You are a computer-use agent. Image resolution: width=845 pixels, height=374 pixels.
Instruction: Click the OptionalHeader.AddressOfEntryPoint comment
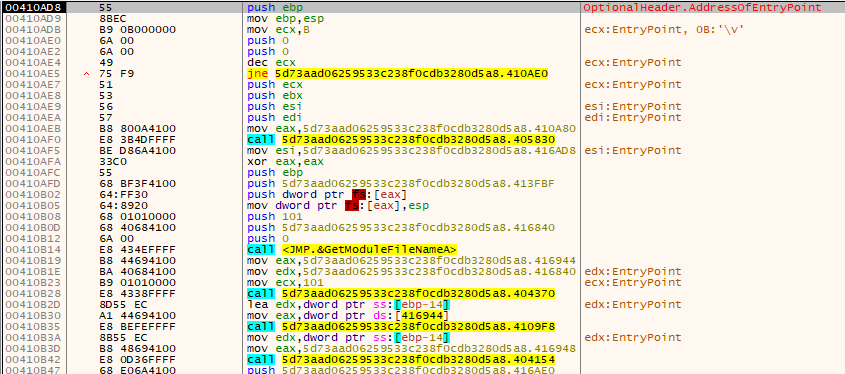(703, 8)
